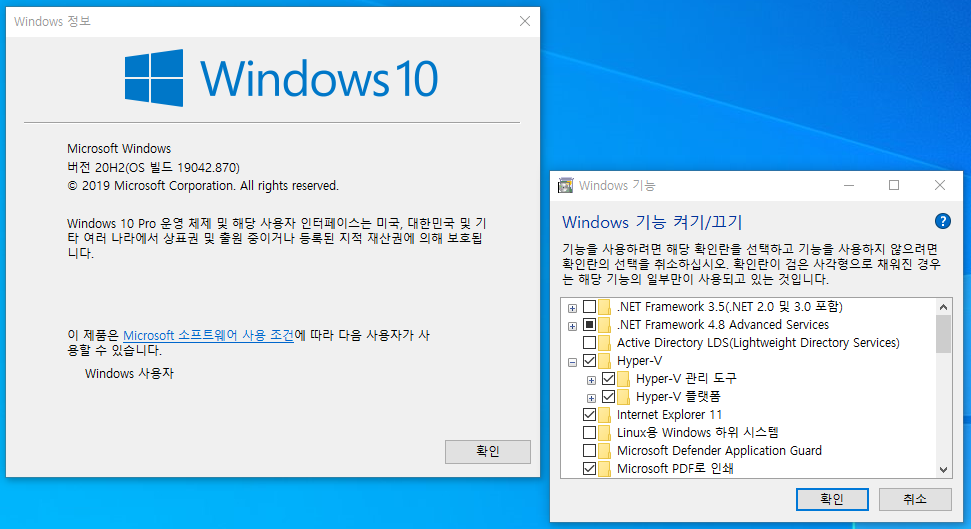
Task: Click folder icon beside Hyper-V
Action: tap(604, 361)
